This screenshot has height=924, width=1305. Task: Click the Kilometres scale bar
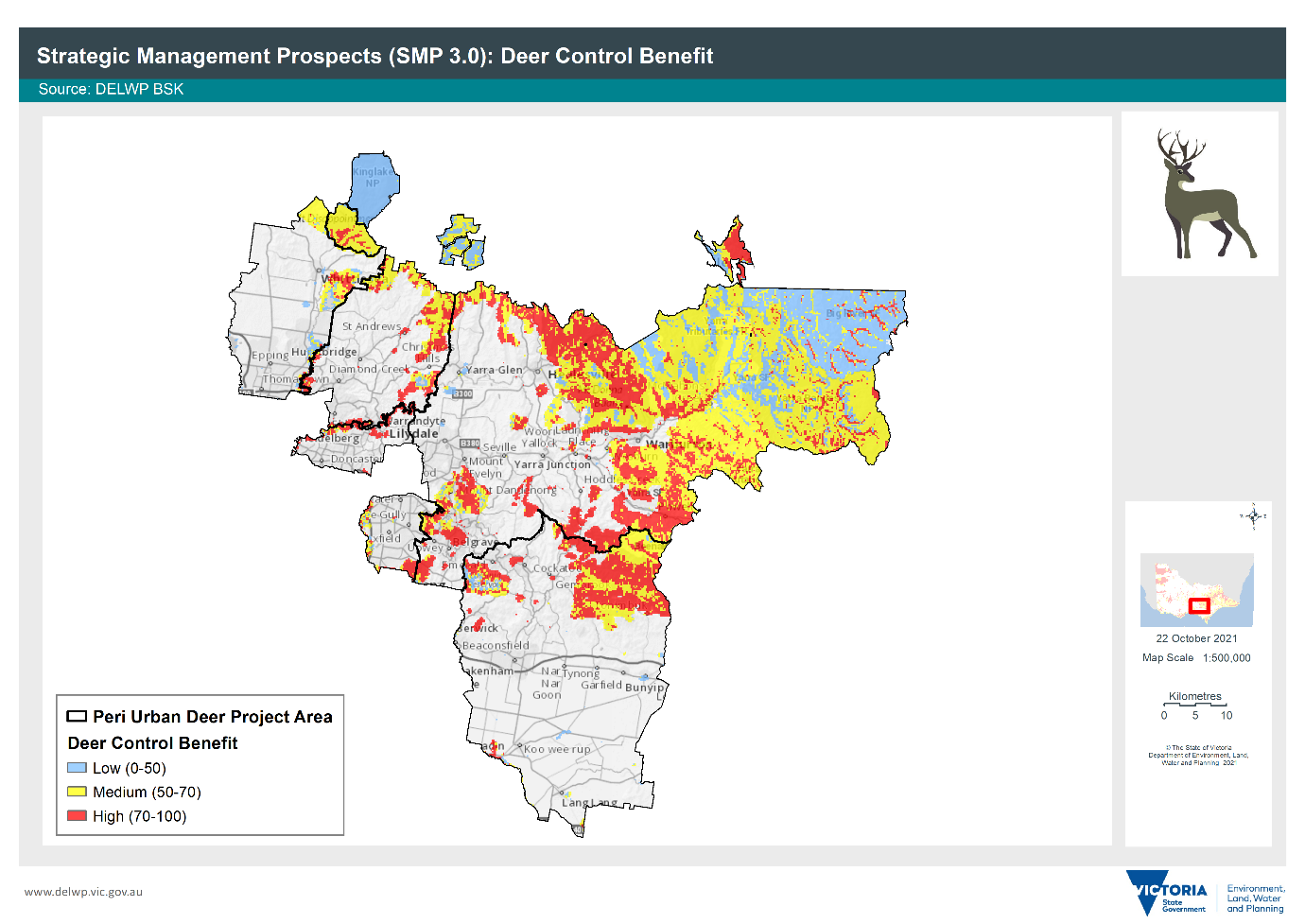click(x=1195, y=706)
